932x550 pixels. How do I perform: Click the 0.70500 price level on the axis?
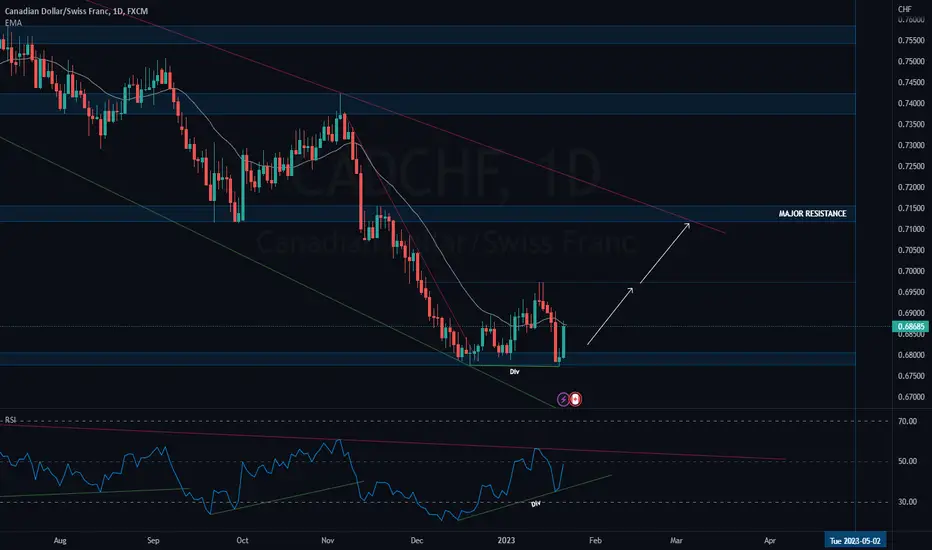tap(911, 250)
